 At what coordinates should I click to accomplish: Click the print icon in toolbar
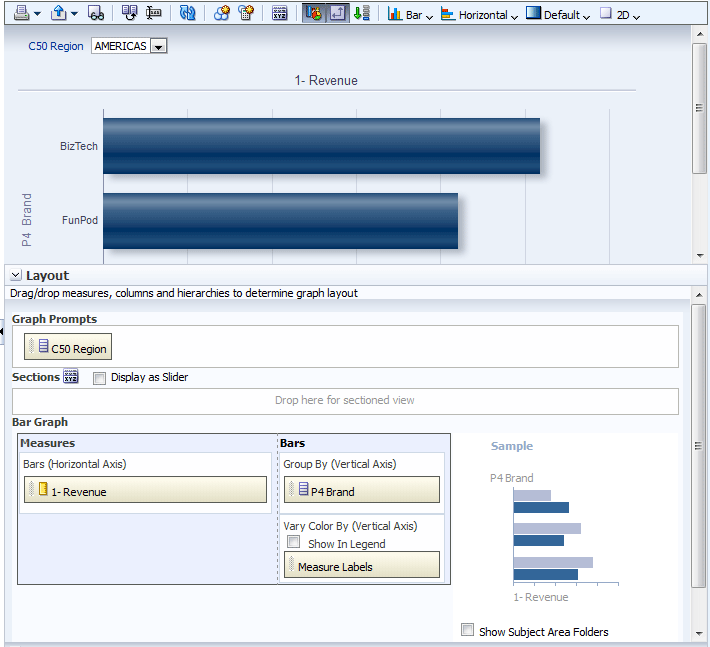[21, 14]
